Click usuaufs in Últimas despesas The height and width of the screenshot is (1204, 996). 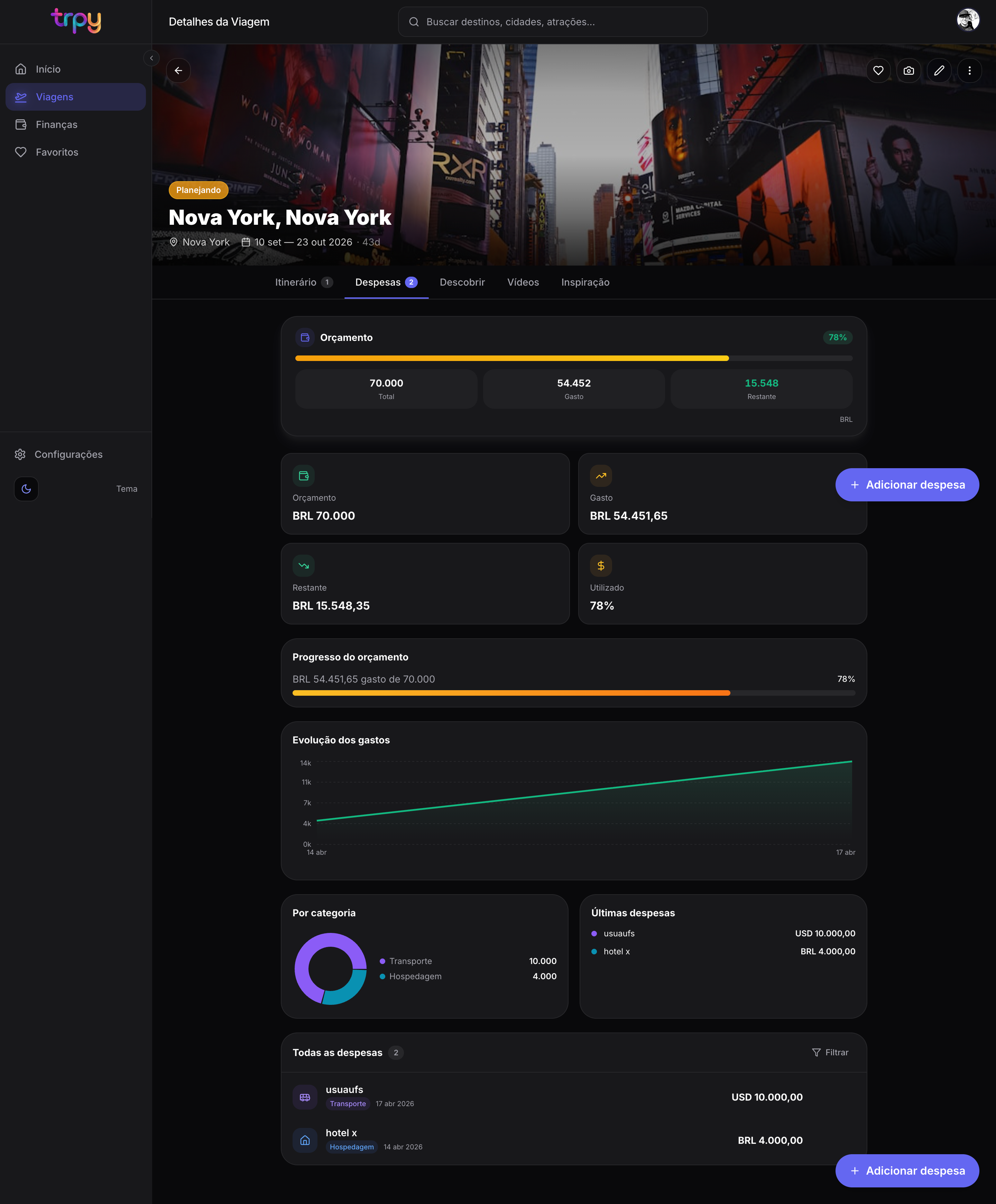click(x=723, y=933)
